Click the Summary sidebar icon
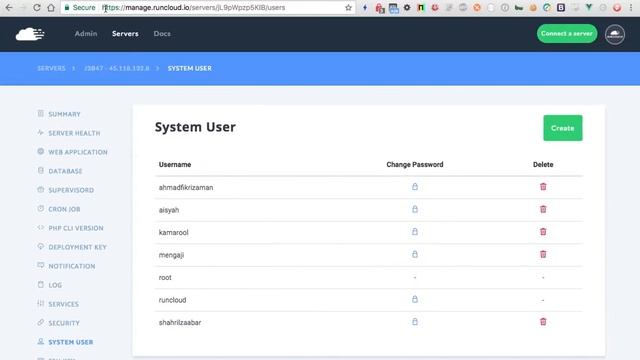 40,113
